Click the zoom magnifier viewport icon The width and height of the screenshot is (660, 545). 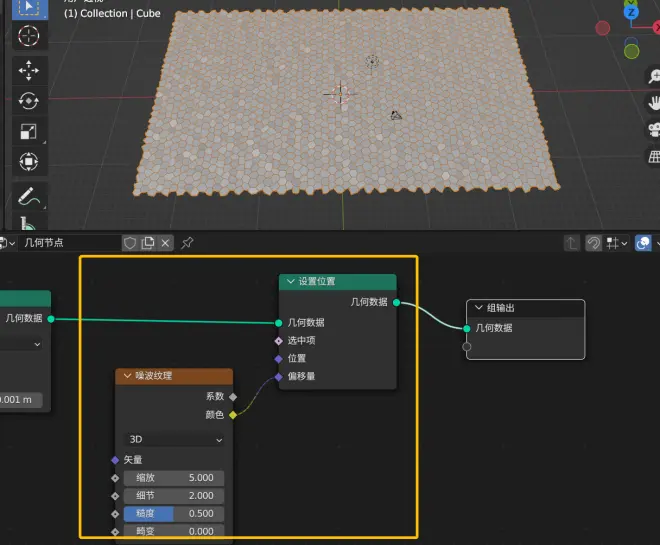(654, 77)
